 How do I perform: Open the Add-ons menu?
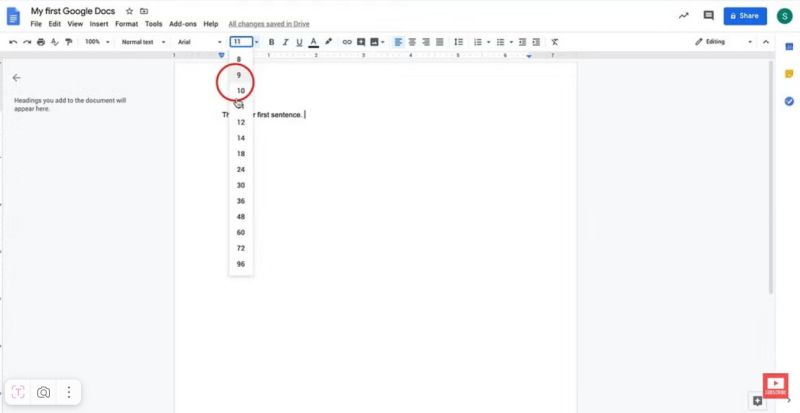point(183,23)
